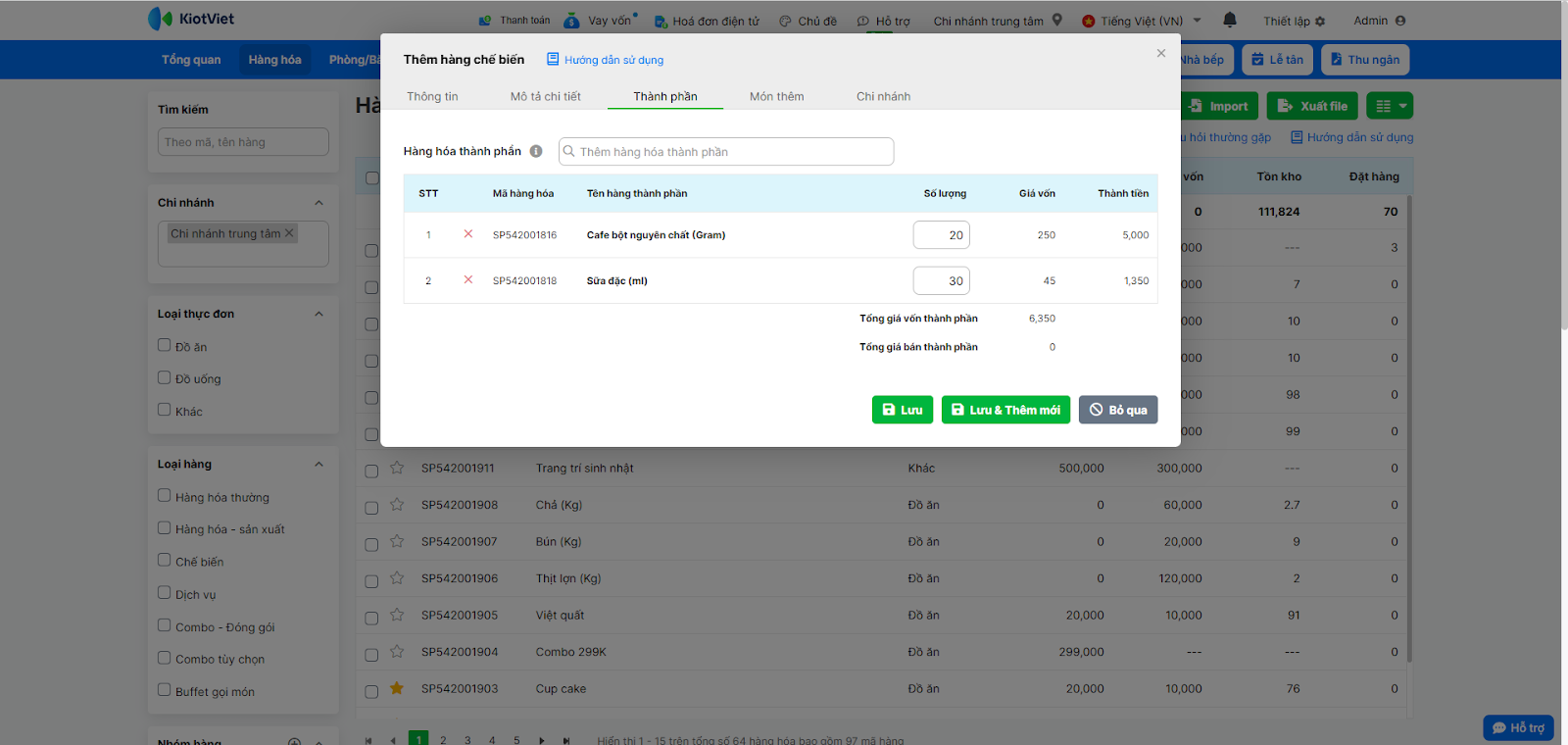The height and width of the screenshot is (745, 1568).
Task: Click the info icon beside Hàng hóa thành phần
Action: [x=536, y=151]
